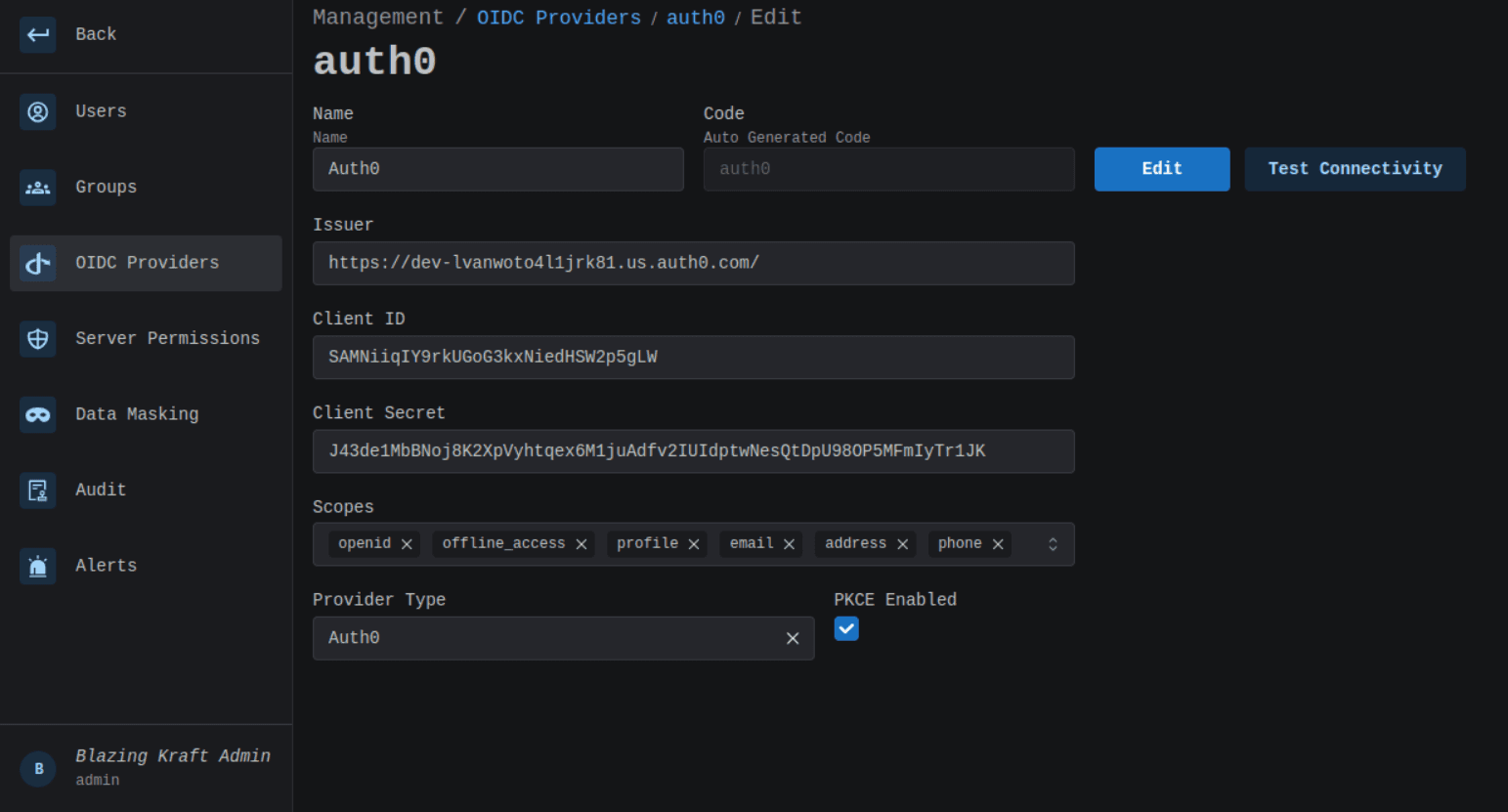The image size is (1508, 812).
Task: Click the admin role text
Action: point(98,780)
